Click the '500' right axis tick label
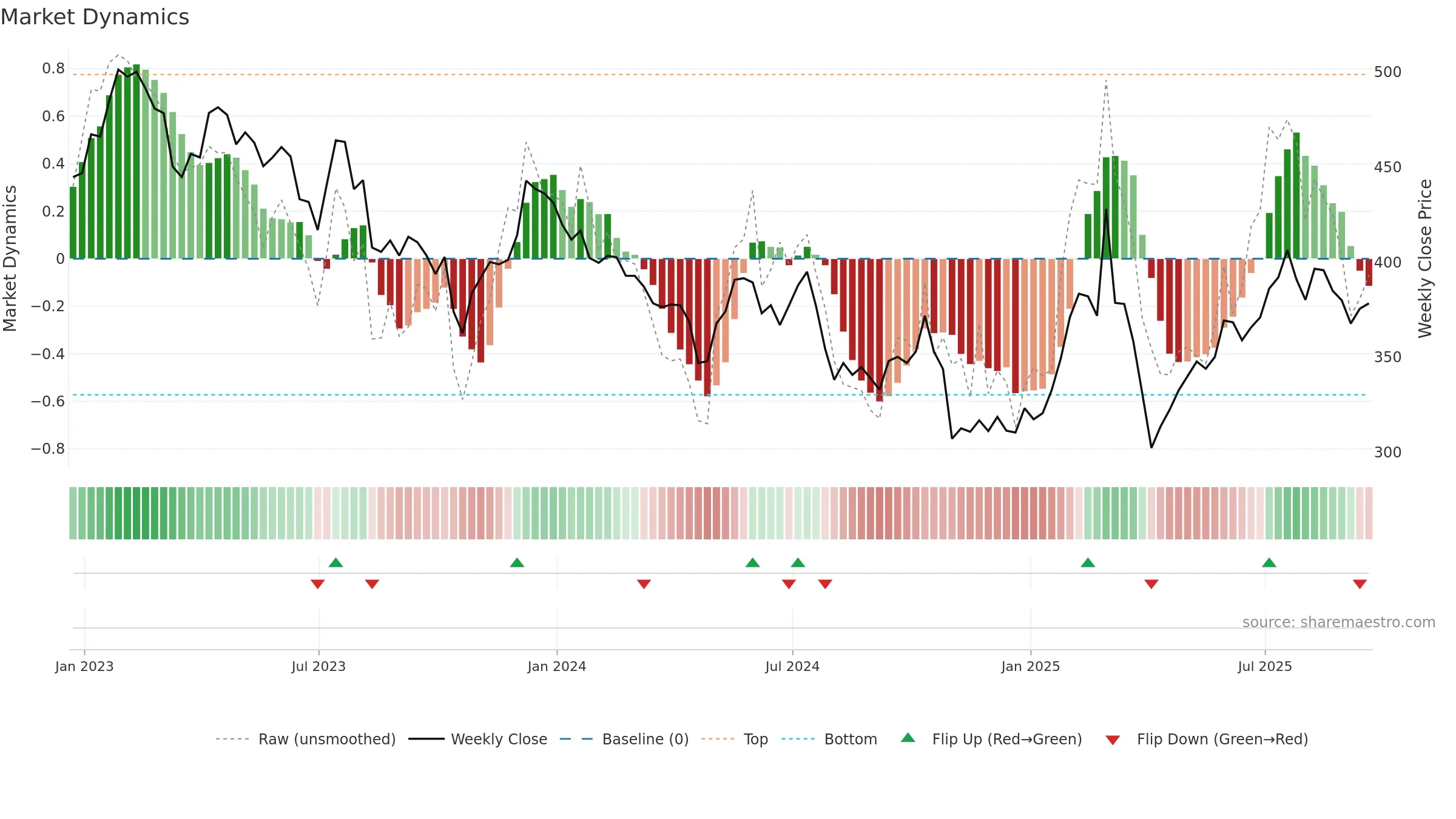 click(1388, 72)
